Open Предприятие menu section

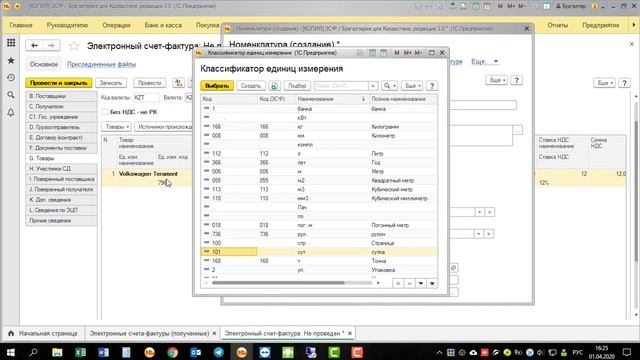(600, 25)
